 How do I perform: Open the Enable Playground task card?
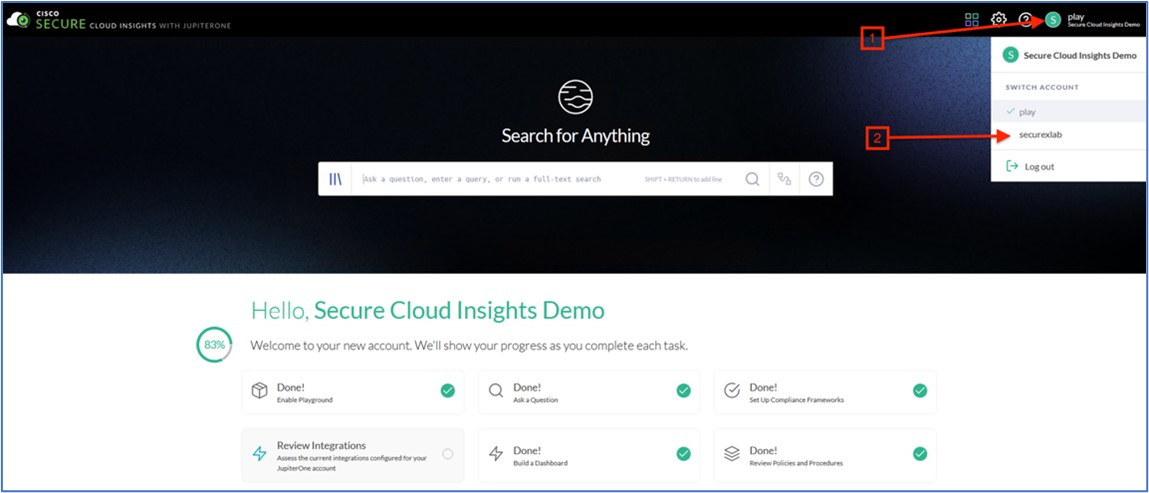(x=353, y=393)
